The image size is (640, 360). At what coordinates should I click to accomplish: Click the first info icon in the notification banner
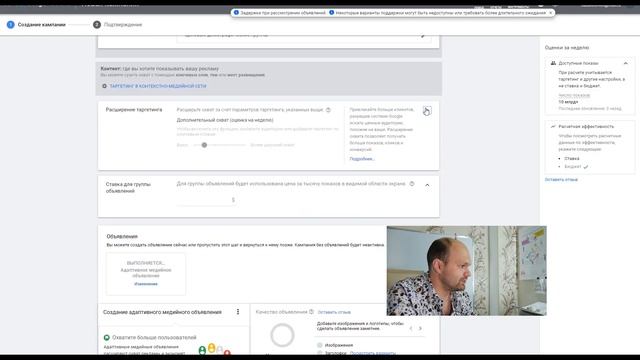coord(236,13)
